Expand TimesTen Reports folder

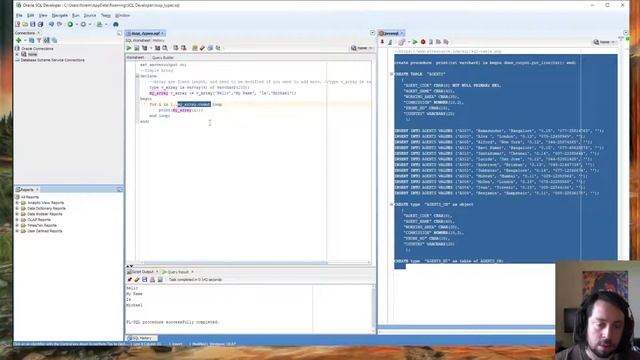tap(17, 225)
